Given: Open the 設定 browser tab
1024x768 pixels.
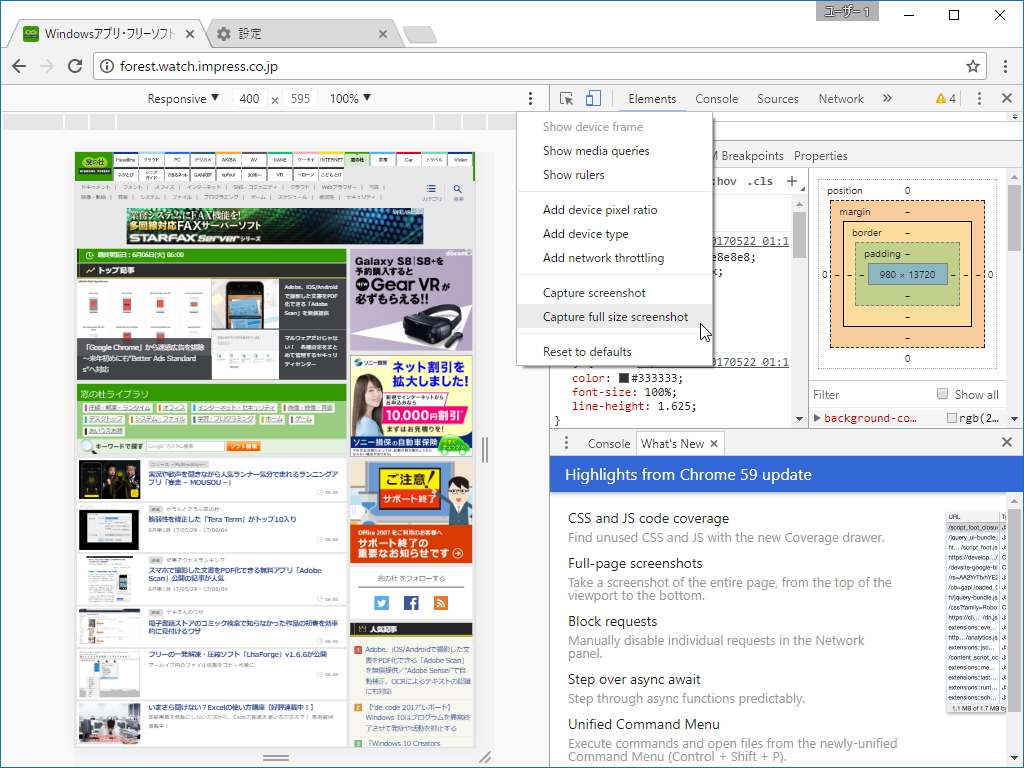Looking at the screenshot, I should click(300, 34).
